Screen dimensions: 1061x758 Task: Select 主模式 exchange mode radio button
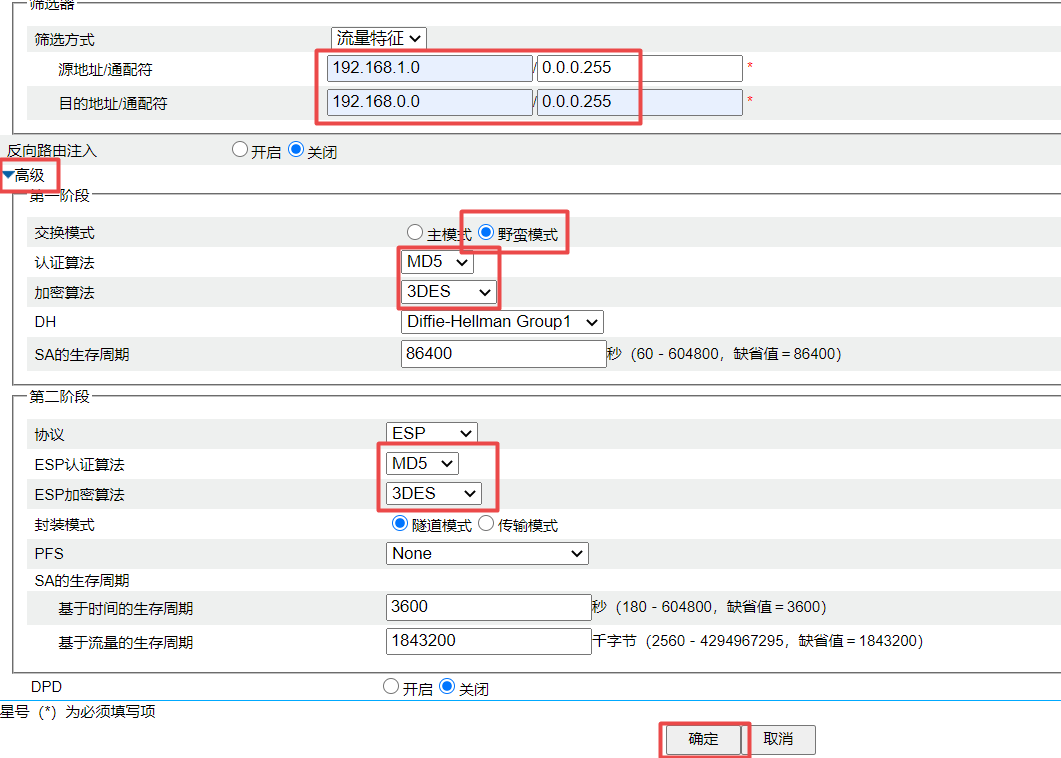click(x=415, y=233)
